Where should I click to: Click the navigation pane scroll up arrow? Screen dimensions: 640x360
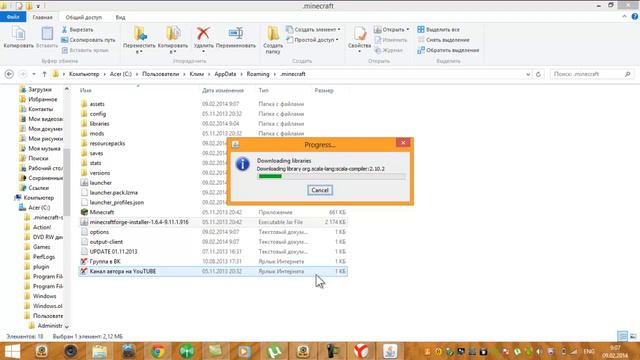[67, 89]
